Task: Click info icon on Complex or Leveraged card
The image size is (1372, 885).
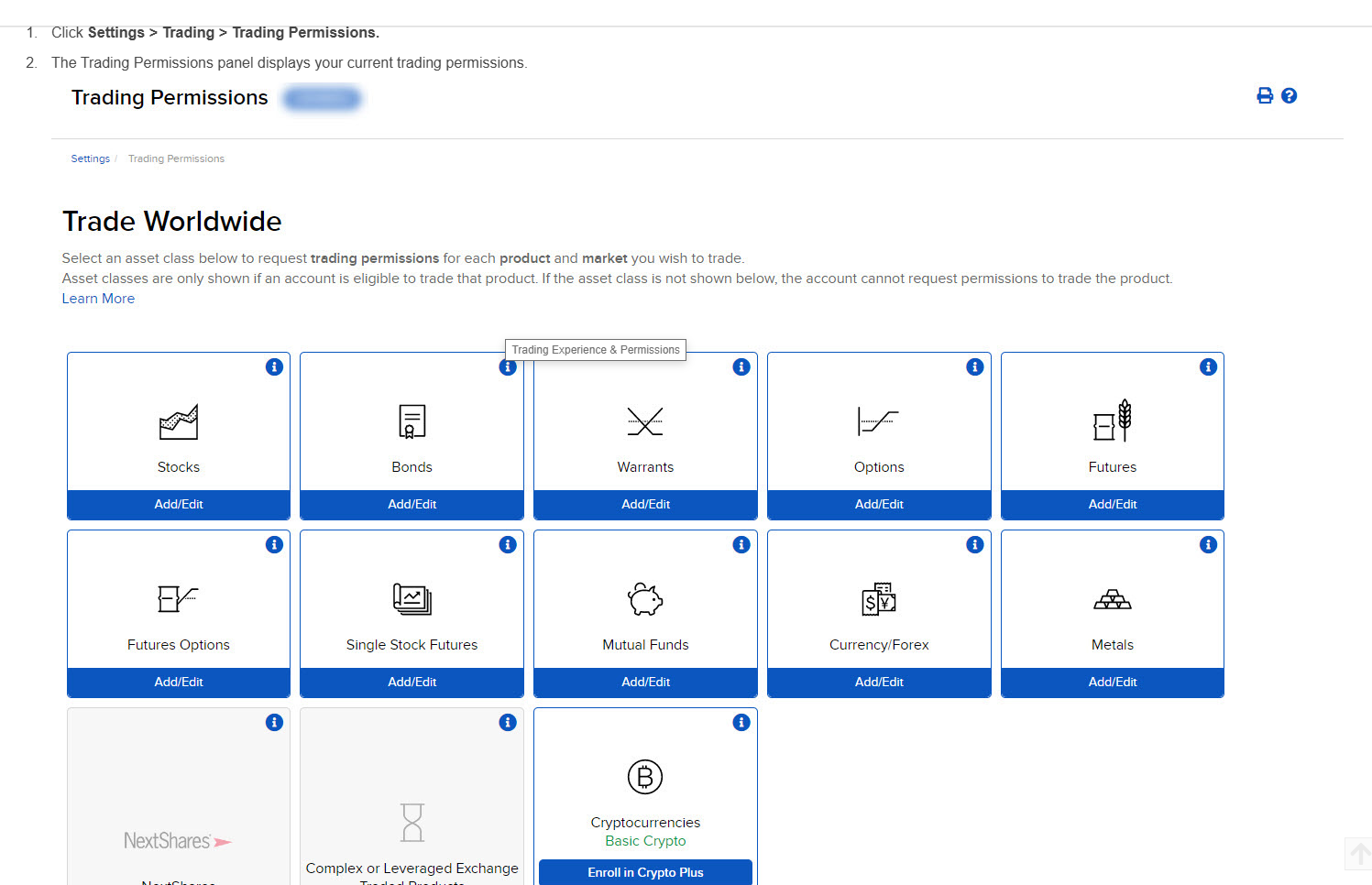Action: coord(508,722)
